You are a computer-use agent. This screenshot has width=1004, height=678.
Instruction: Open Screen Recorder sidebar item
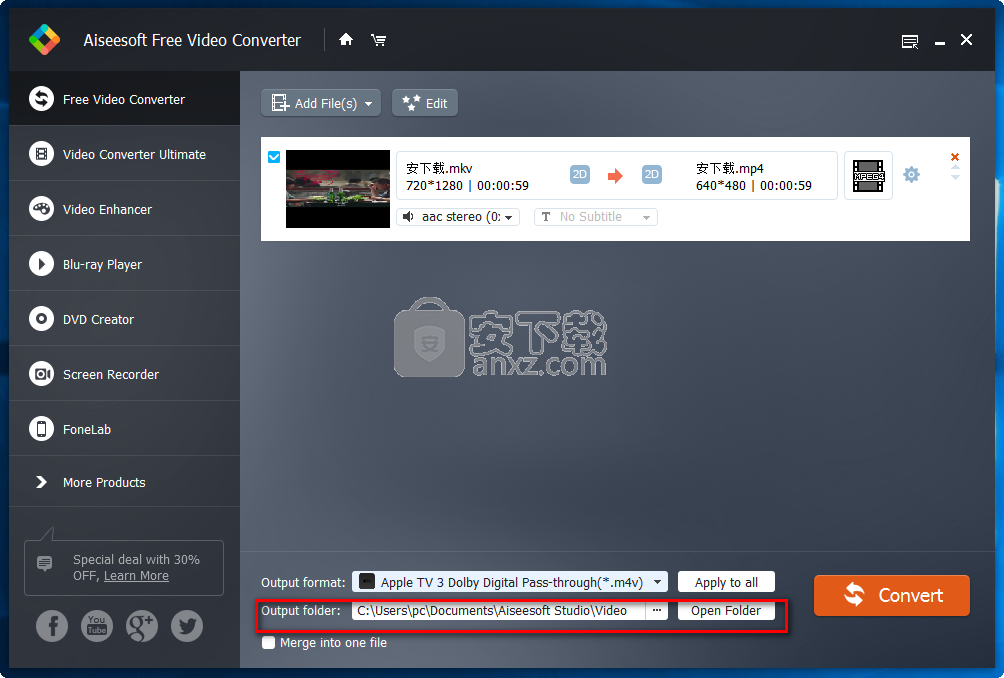click(125, 375)
